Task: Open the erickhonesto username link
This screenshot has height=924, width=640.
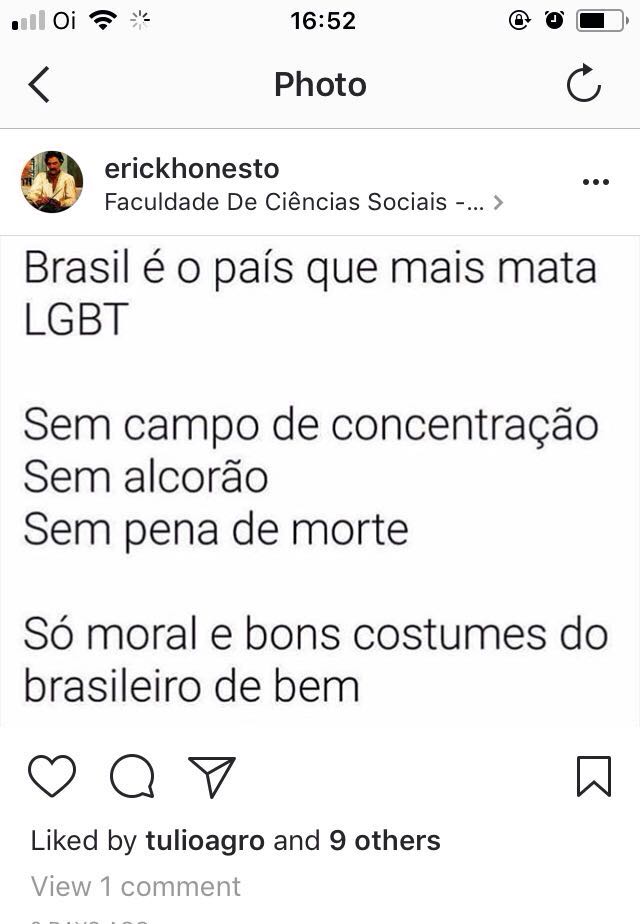Action: point(192,169)
